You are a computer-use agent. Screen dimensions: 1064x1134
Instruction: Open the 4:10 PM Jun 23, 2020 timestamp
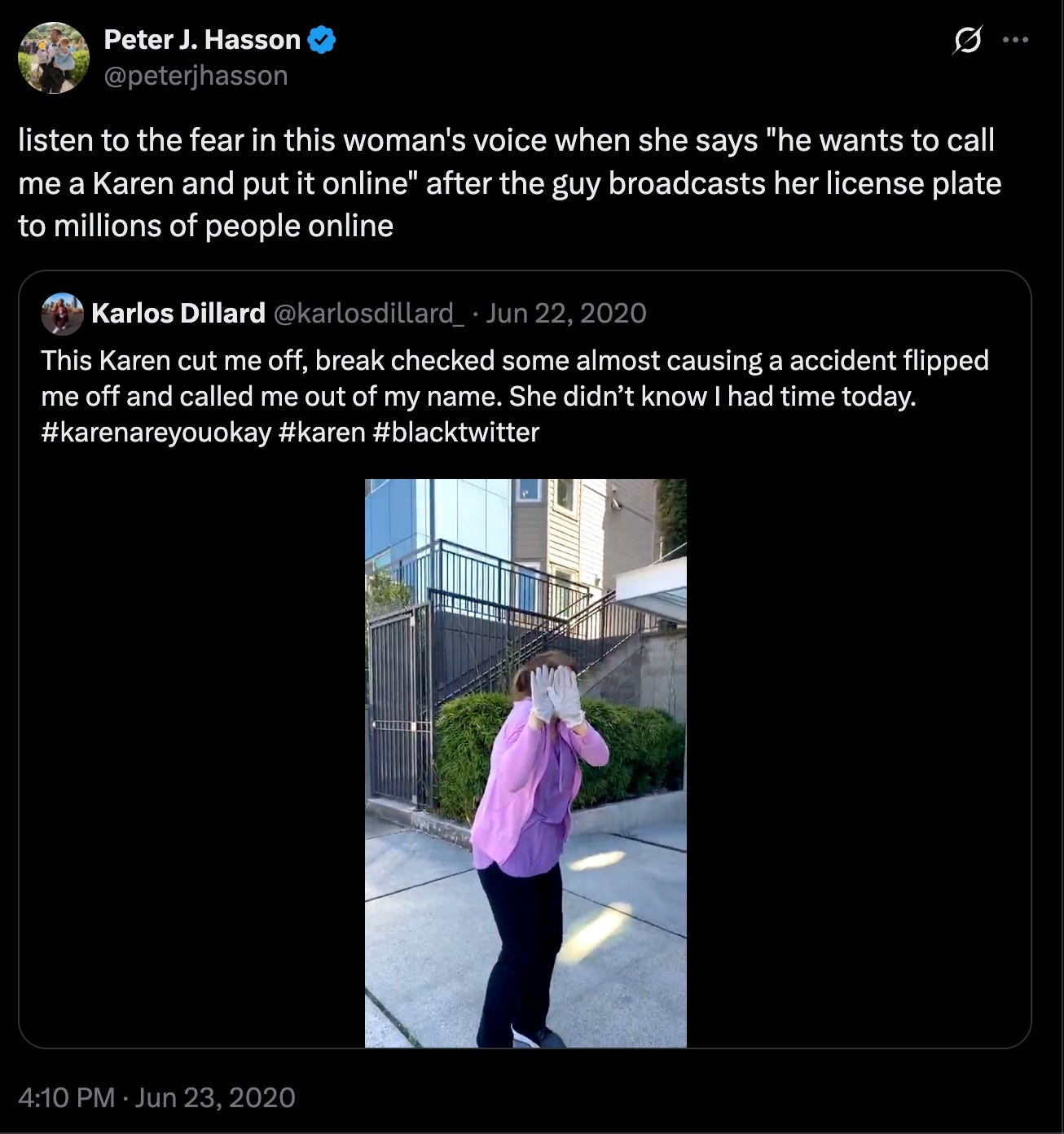156,1097
